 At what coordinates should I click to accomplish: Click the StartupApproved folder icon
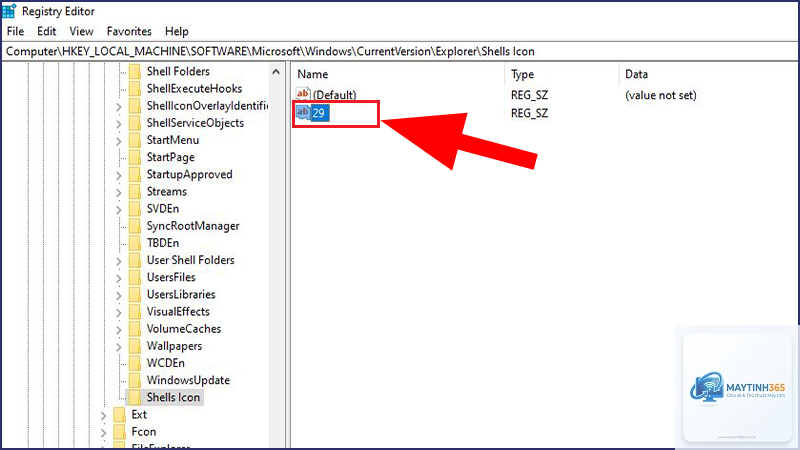coord(135,174)
